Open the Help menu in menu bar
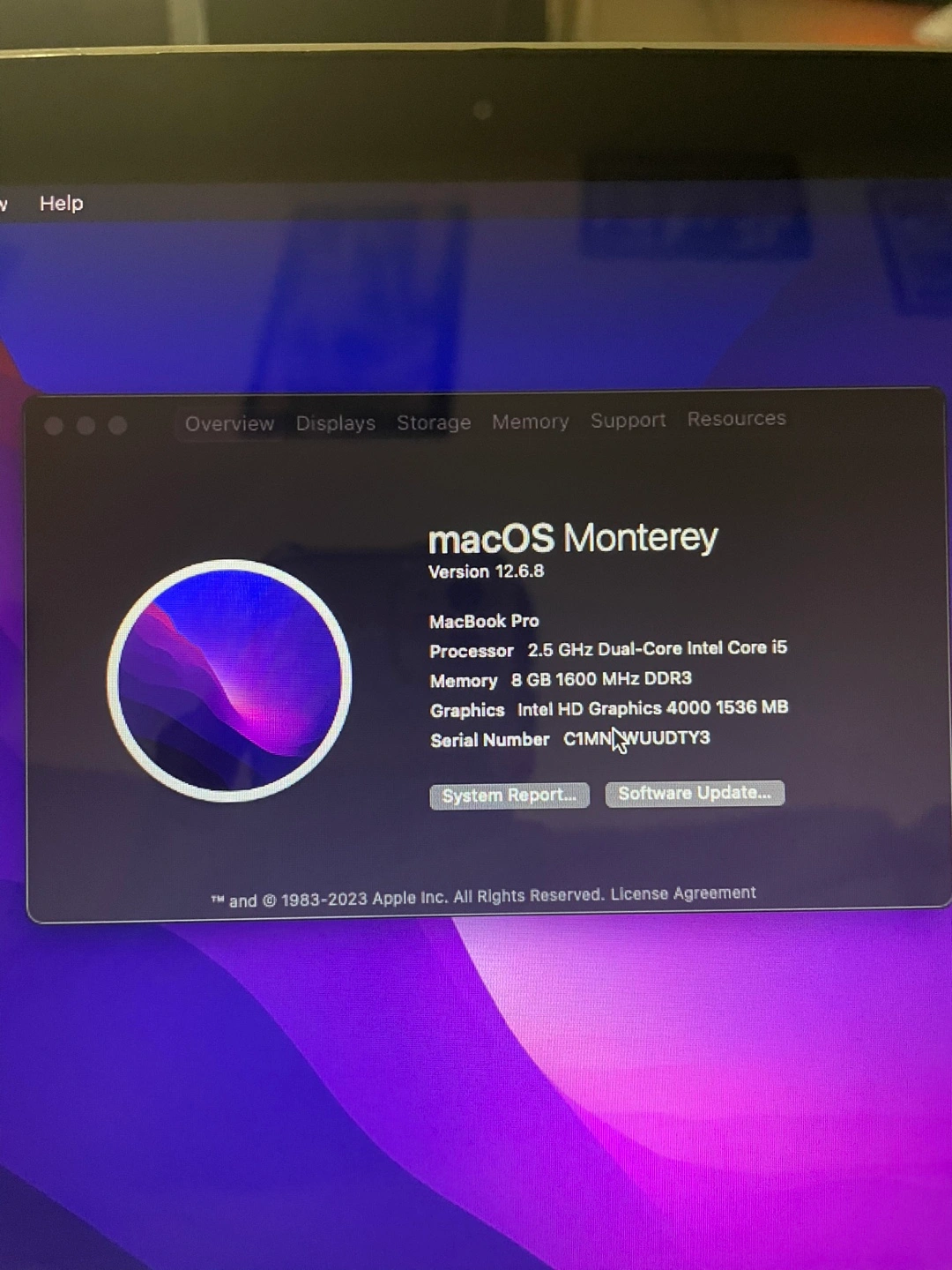The height and width of the screenshot is (1270, 952). pos(62,204)
